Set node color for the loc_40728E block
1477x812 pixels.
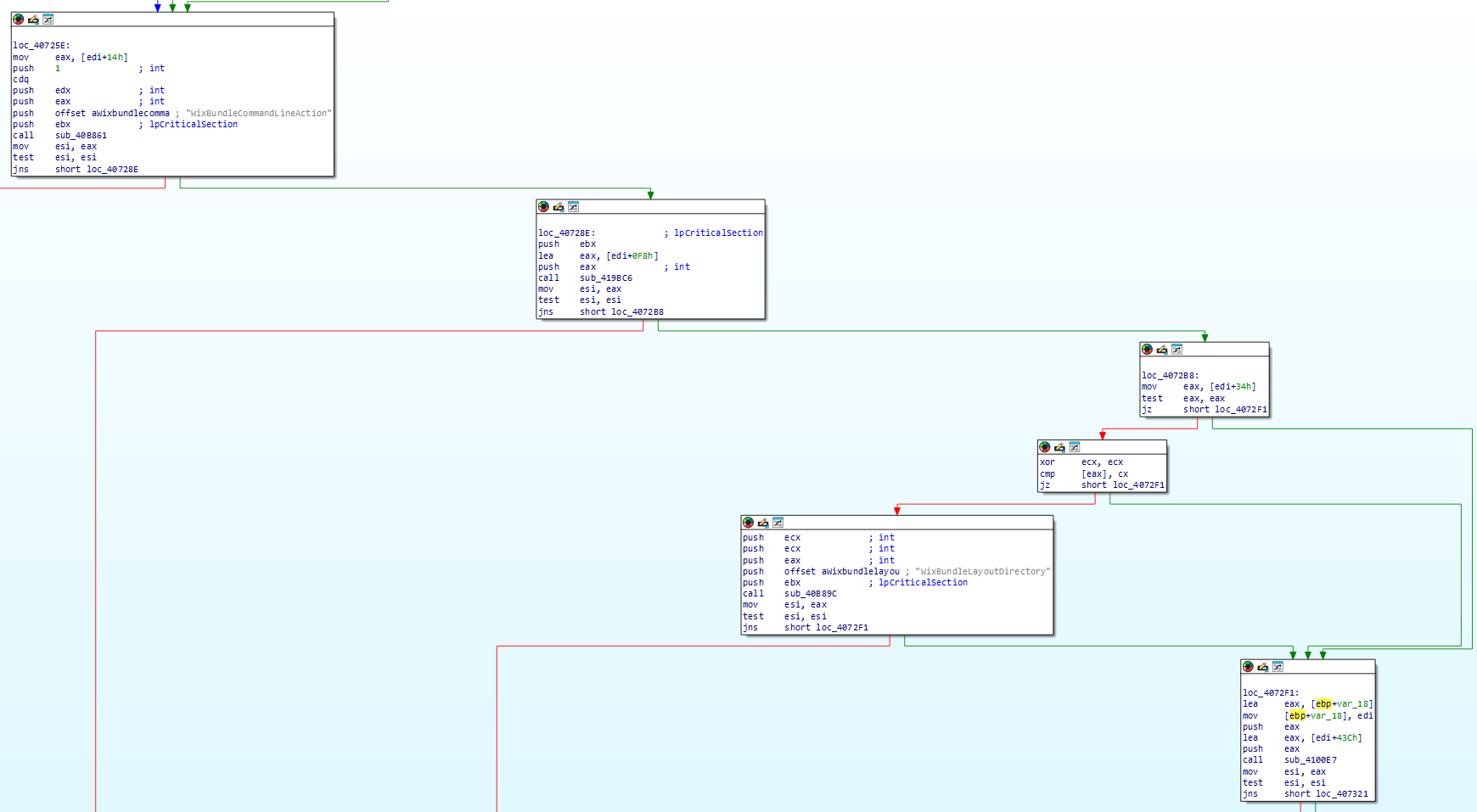pyautogui.click(x=544, y=207)
